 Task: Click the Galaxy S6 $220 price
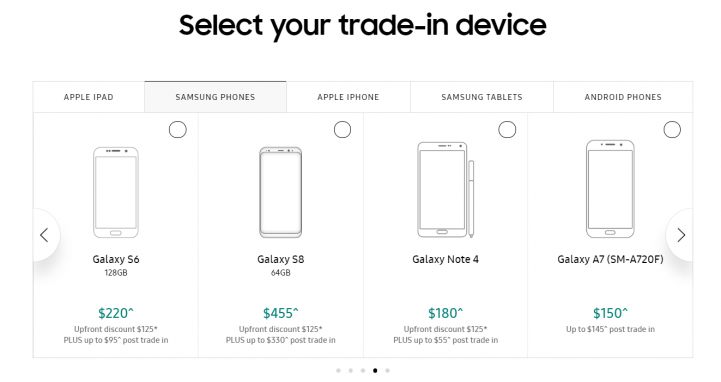click(116, 313)
